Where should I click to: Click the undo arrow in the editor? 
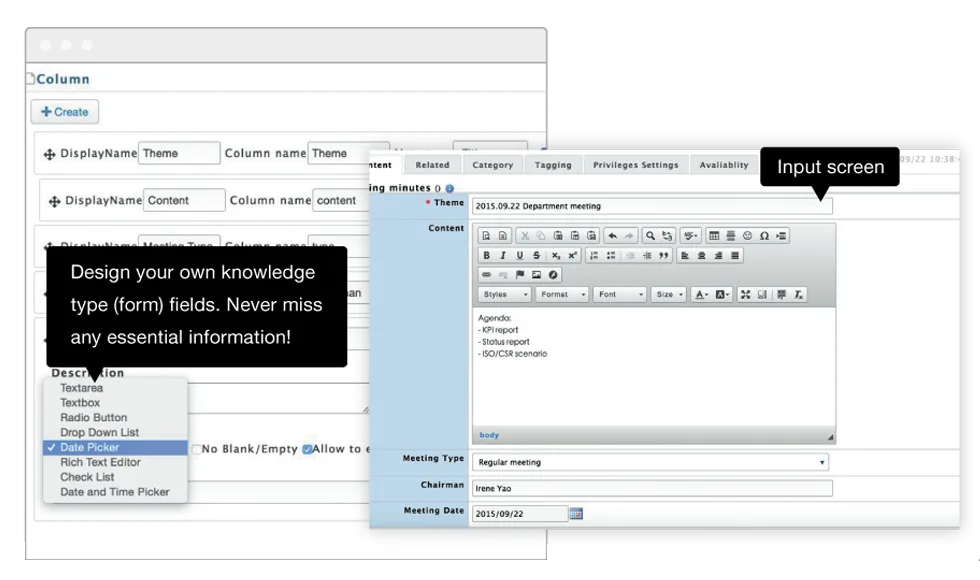(612, 236)
